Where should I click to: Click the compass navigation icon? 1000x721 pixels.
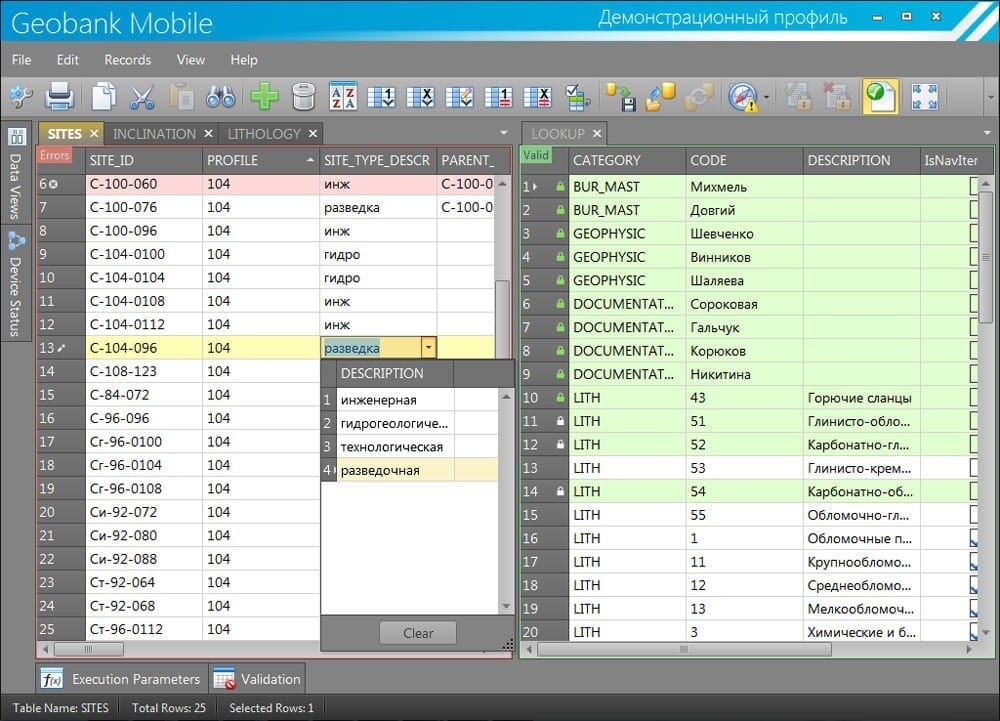pyautogui.click(x=742, y=96)
